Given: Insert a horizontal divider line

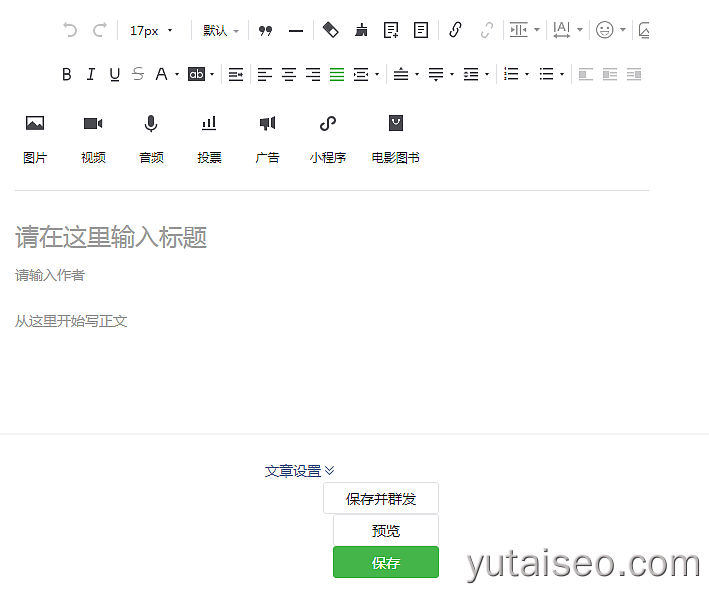Looking at the screenshot, I should [296, 31].
